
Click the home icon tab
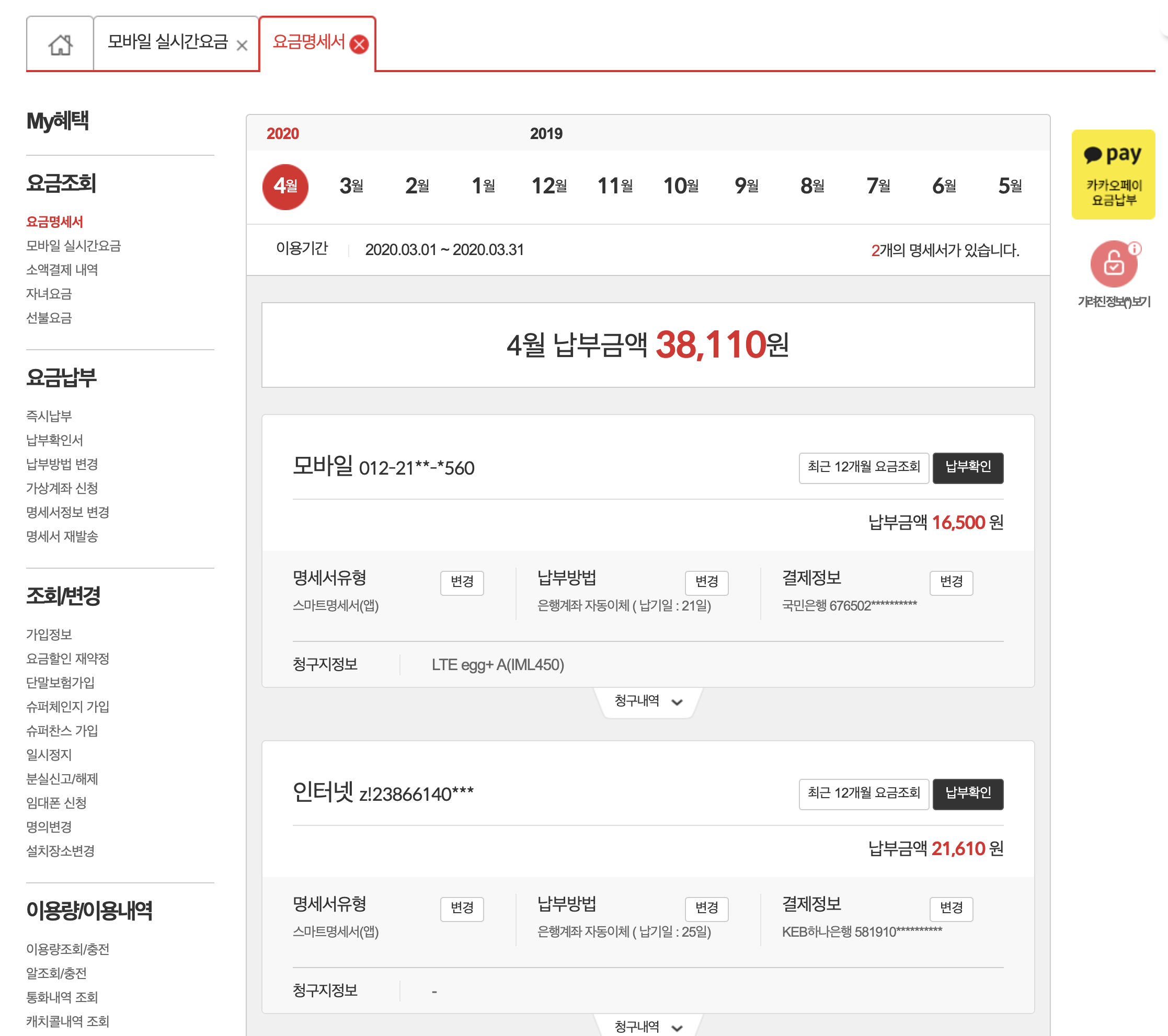[x=60, y=44]
